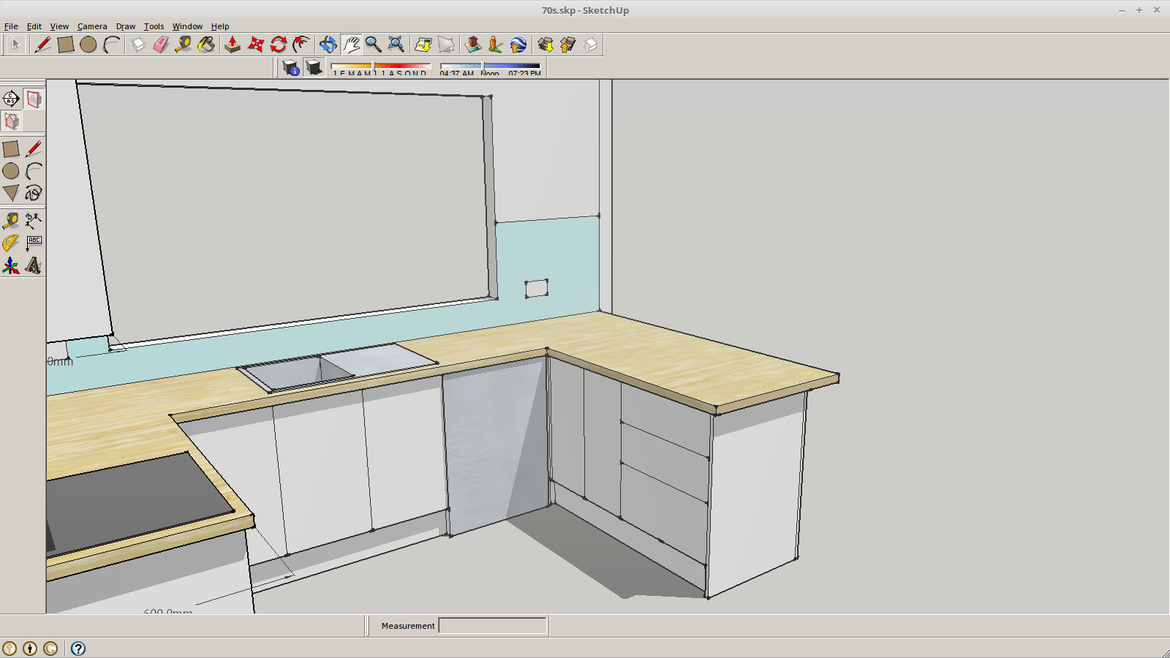The height and width of the screenshot is (658, 1170).
Task: Choose the 3D Text tool
Action: point(34,266)
